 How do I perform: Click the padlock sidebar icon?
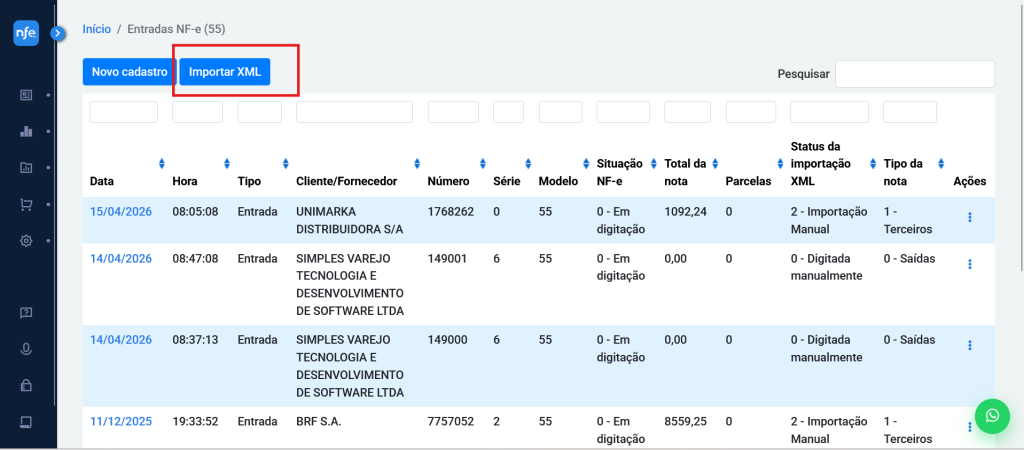click(26, 385)
